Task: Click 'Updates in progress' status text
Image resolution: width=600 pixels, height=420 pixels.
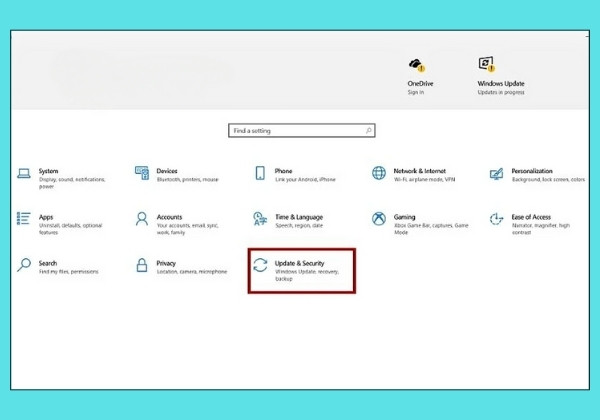Action: click(x=501, y=92)
